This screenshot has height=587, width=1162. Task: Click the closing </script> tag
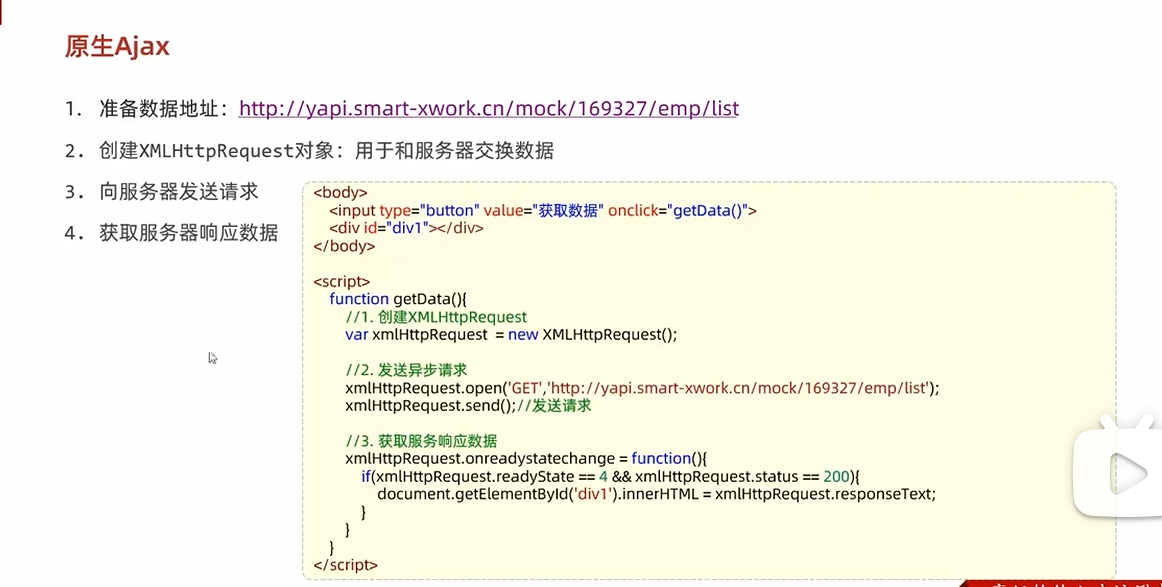[x=345, y=566]
